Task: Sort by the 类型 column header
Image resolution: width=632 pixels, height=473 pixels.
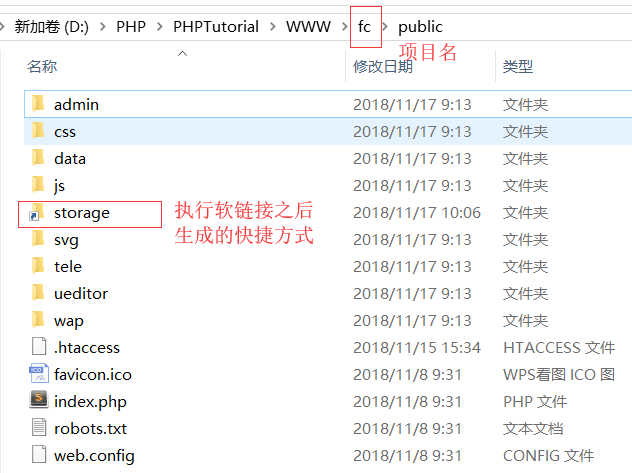Action: pos(518,66)
